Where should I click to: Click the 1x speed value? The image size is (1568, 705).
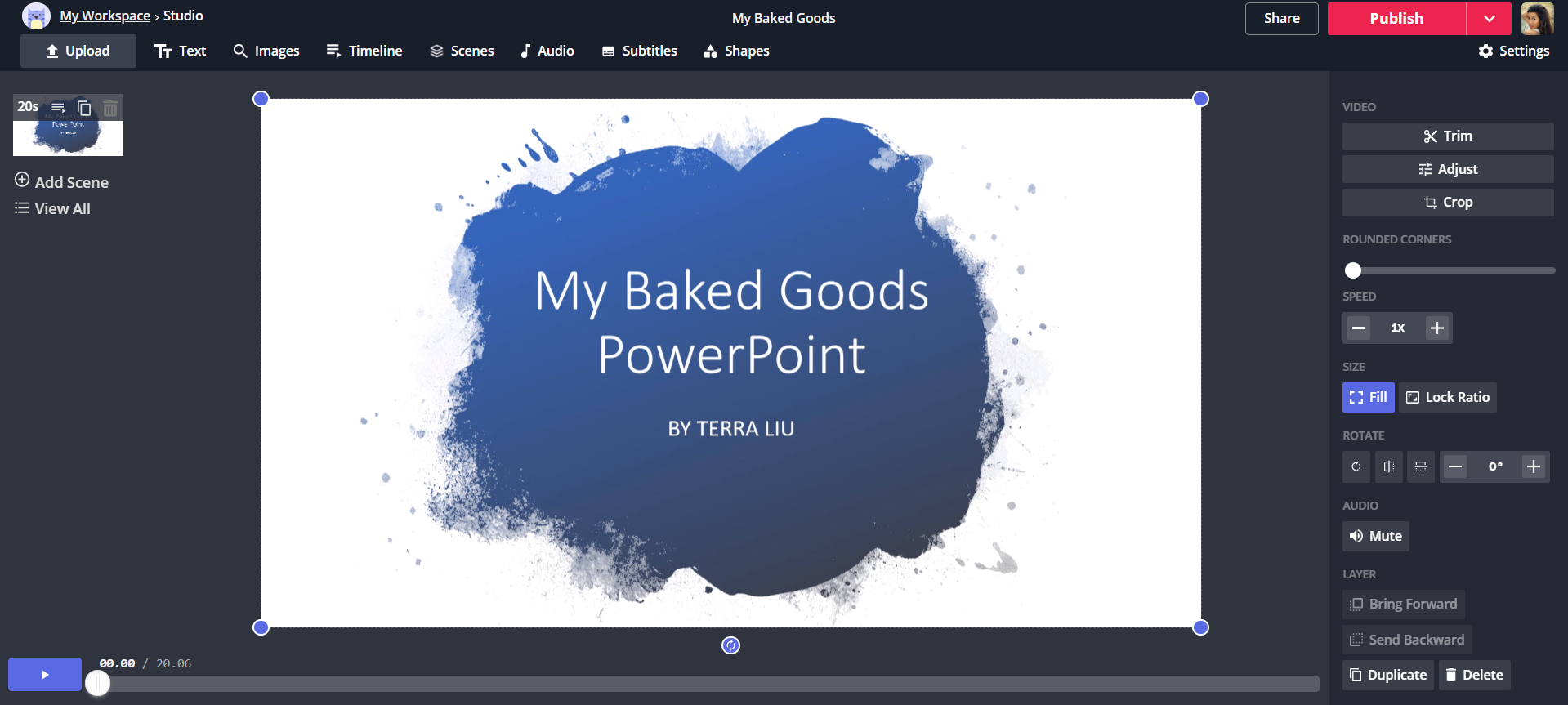click(1398, 328)
